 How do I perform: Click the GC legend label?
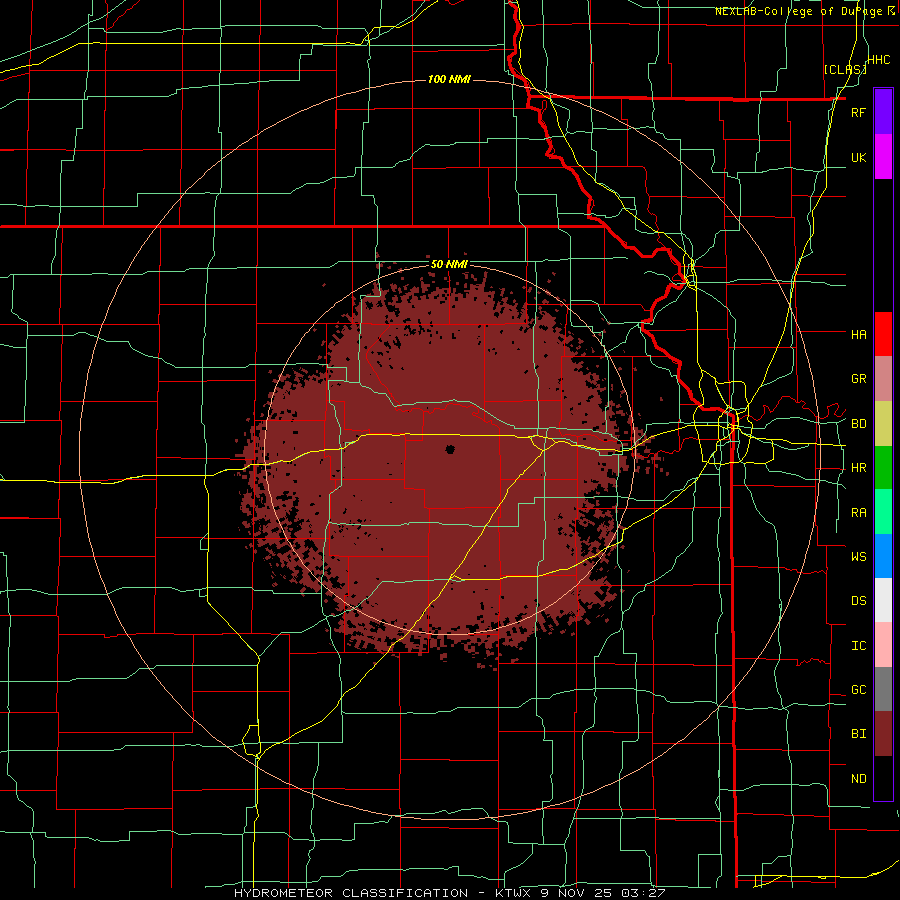coord(859,690)
